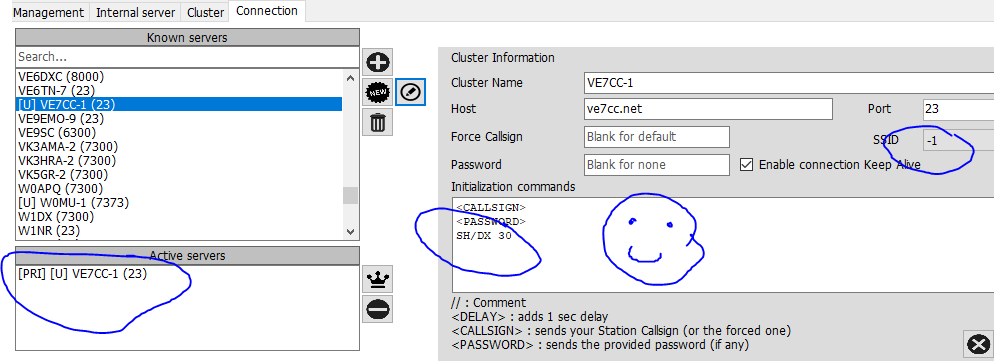994x364 pixels.
Task: Click the NEW server badge icon
Action: pos(378,93)
